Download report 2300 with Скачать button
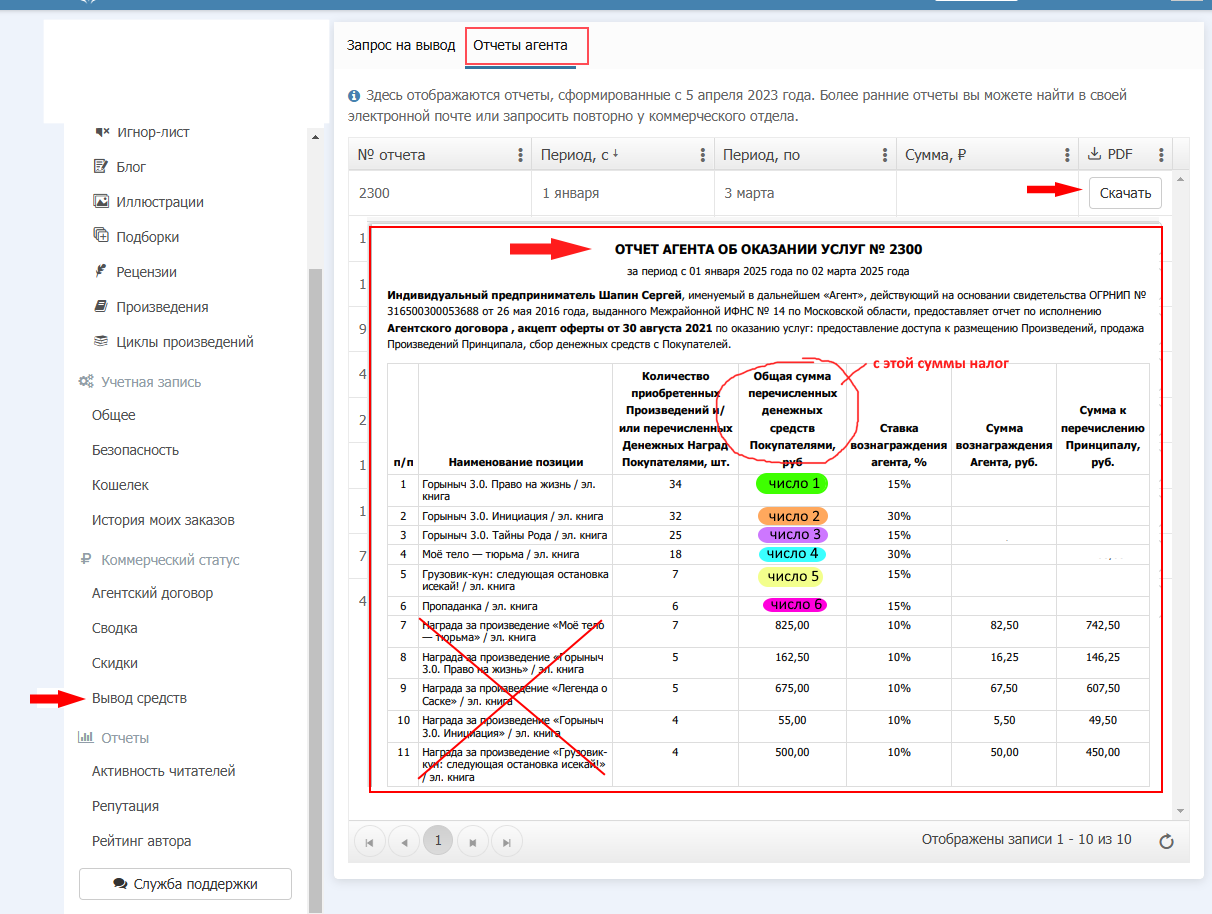1212x914 pixels. pos(1125,193)
